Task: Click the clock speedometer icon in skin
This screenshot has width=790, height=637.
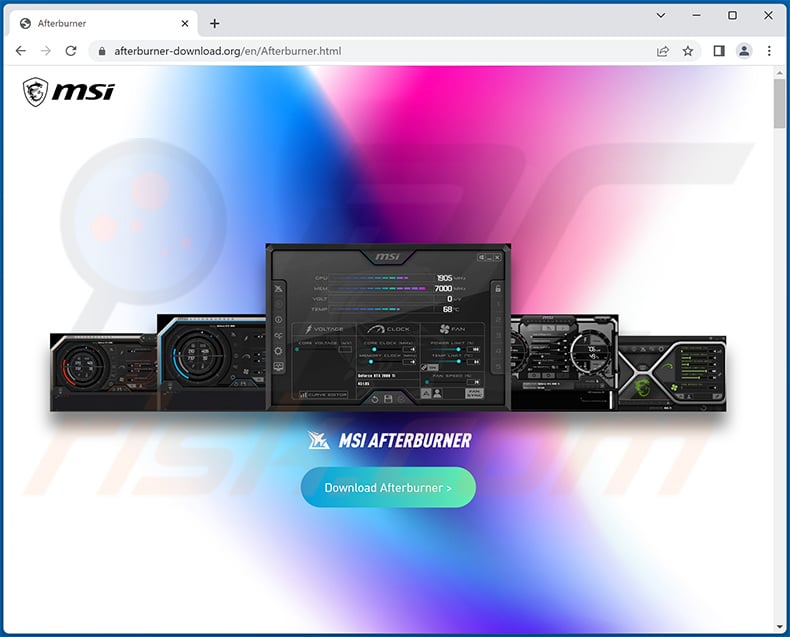Action: click(376, 329)
